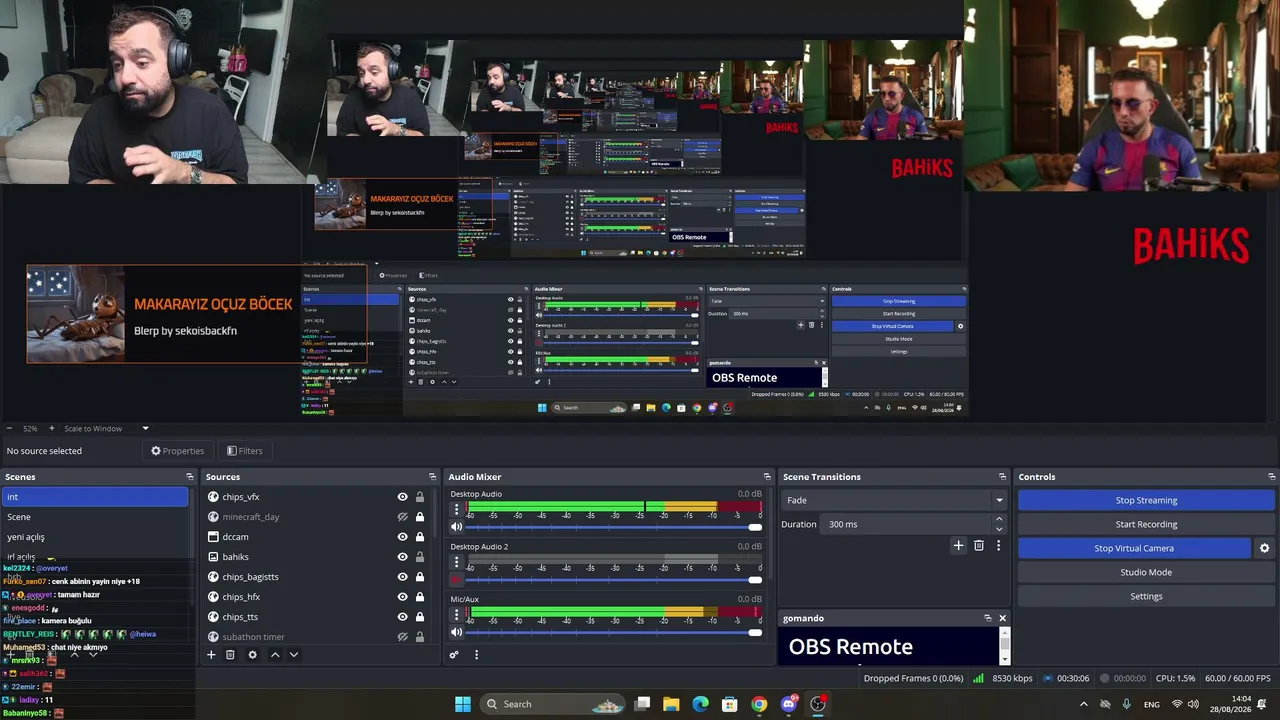Remove selected source using Sources trash icon
The height and width of the screenshot is (720, 1280).
click(x=230, y=655)
